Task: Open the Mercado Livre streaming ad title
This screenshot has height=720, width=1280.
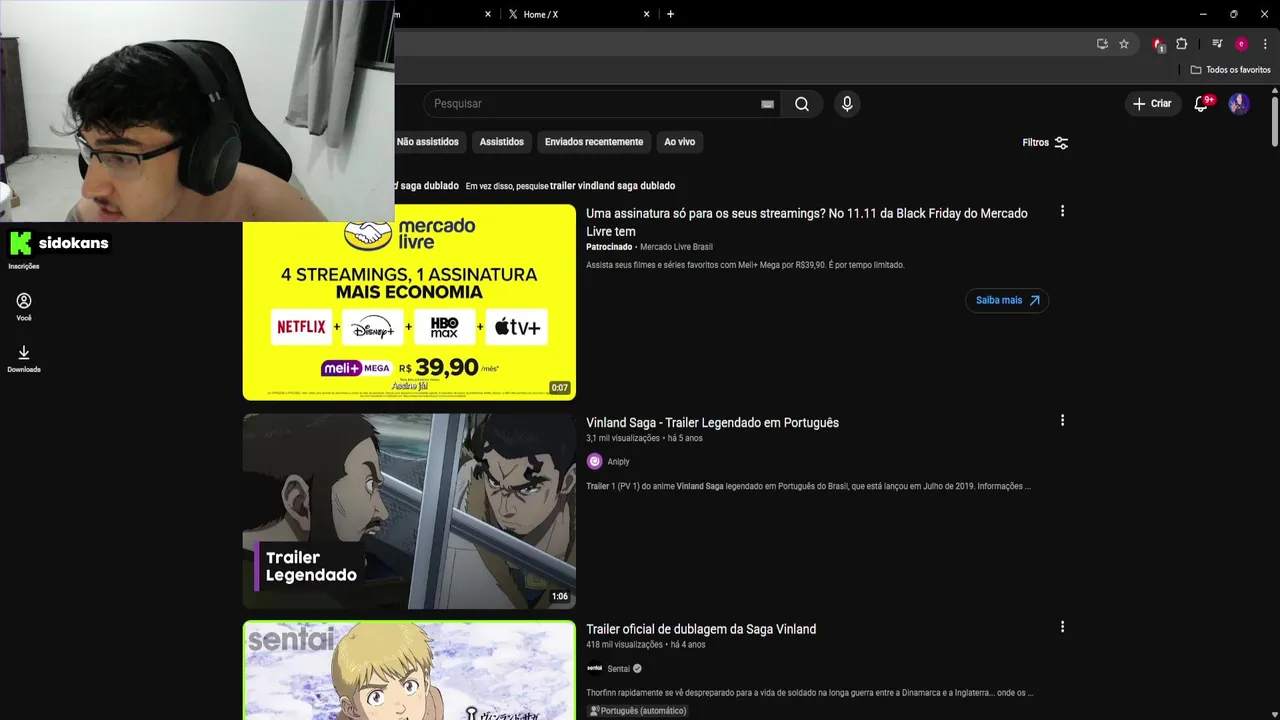Action: click(806, 222)
